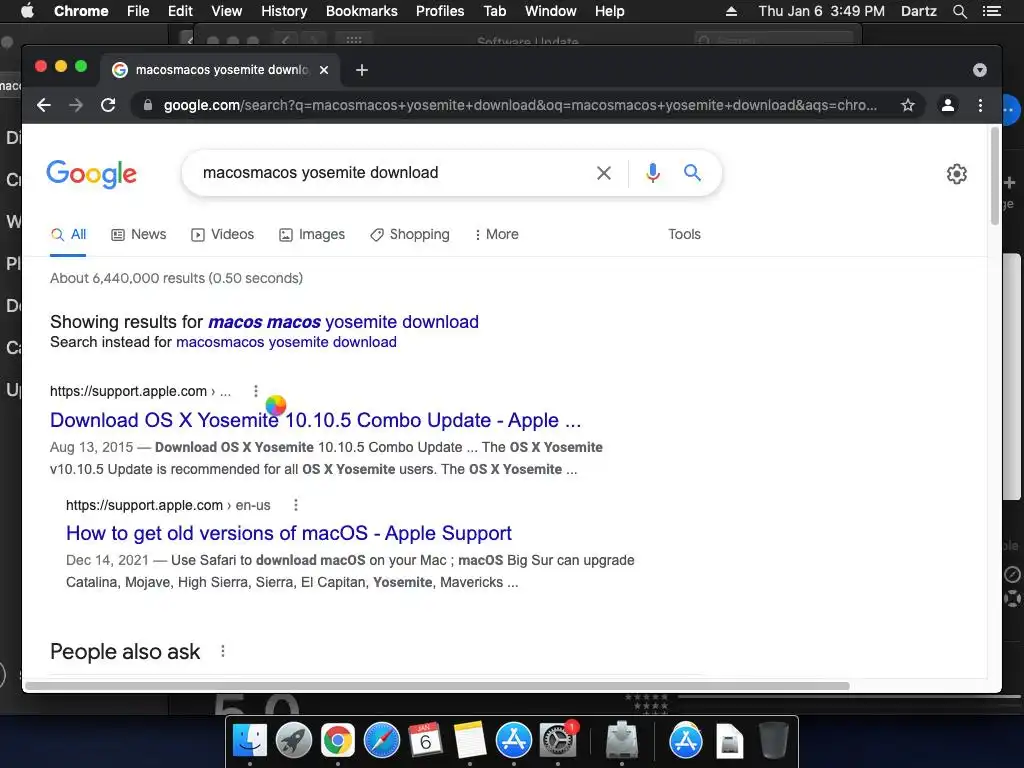Viewport: 1024px width, 768px height.
Task: Open How to get old versions of macOS
Action: pyautogui.click(x=289, y=533)
